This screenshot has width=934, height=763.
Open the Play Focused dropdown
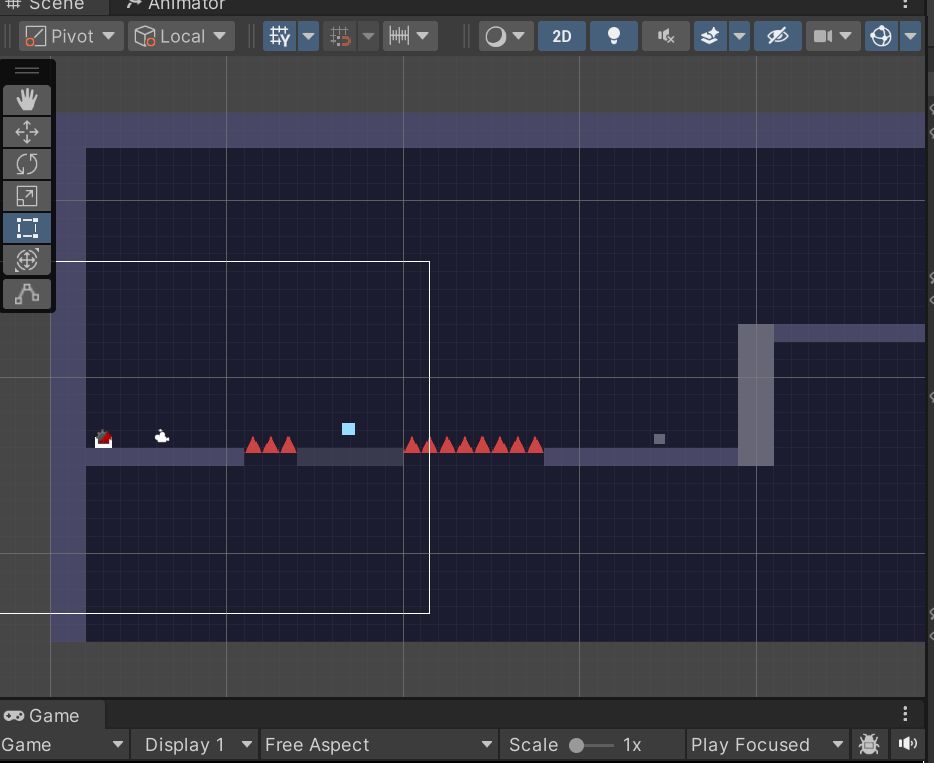(767, 745)
